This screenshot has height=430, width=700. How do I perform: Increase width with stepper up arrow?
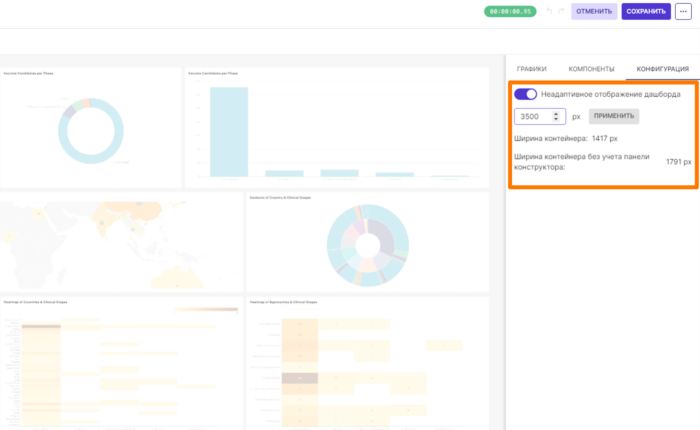556,114
